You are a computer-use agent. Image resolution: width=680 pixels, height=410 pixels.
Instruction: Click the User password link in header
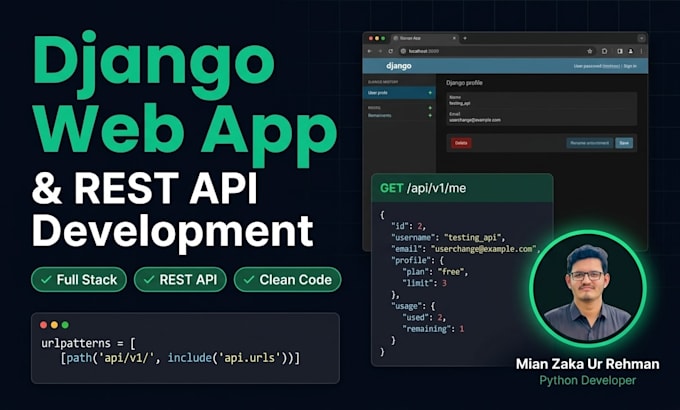[596, 66]
